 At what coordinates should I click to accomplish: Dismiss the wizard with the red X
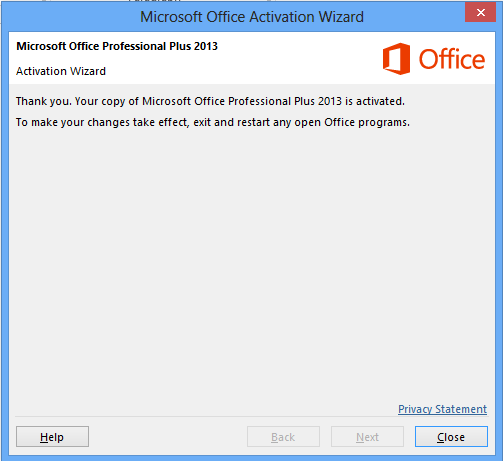480,13
